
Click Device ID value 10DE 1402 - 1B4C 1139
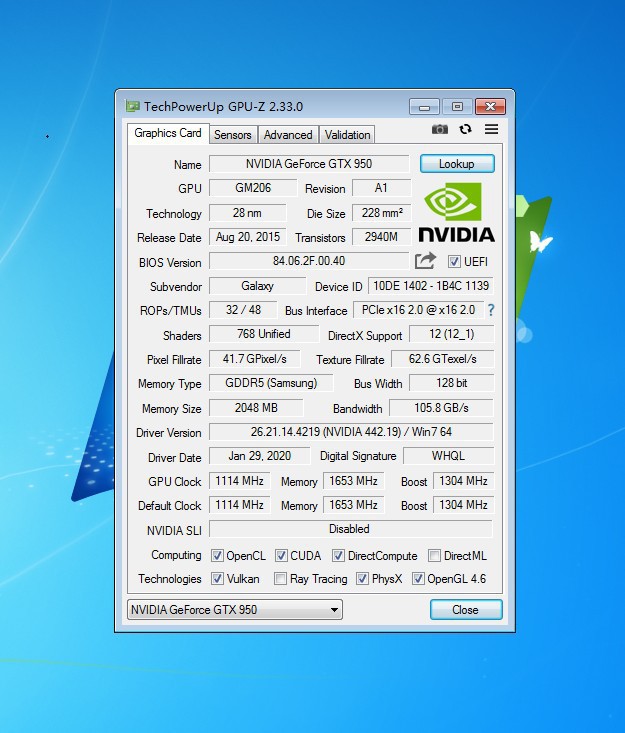point(431,286)
